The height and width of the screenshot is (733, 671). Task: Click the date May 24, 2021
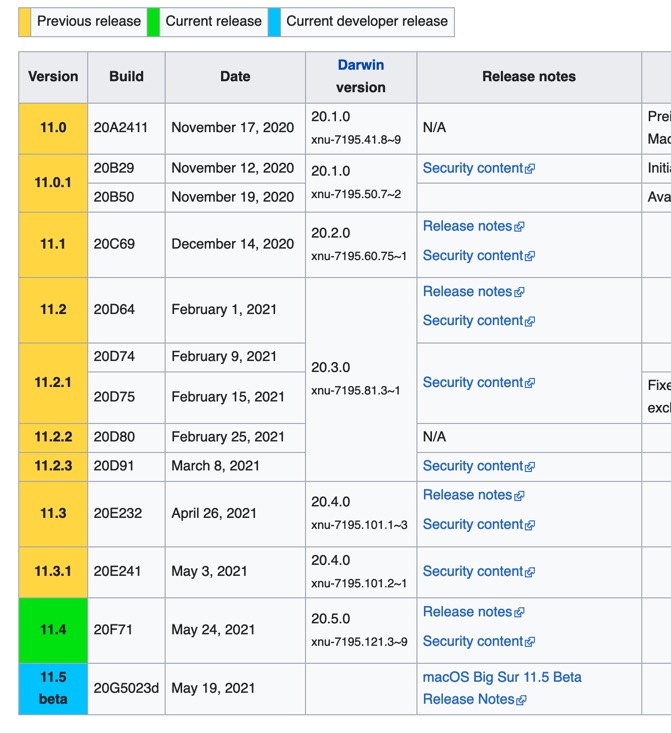coord(213,630)
